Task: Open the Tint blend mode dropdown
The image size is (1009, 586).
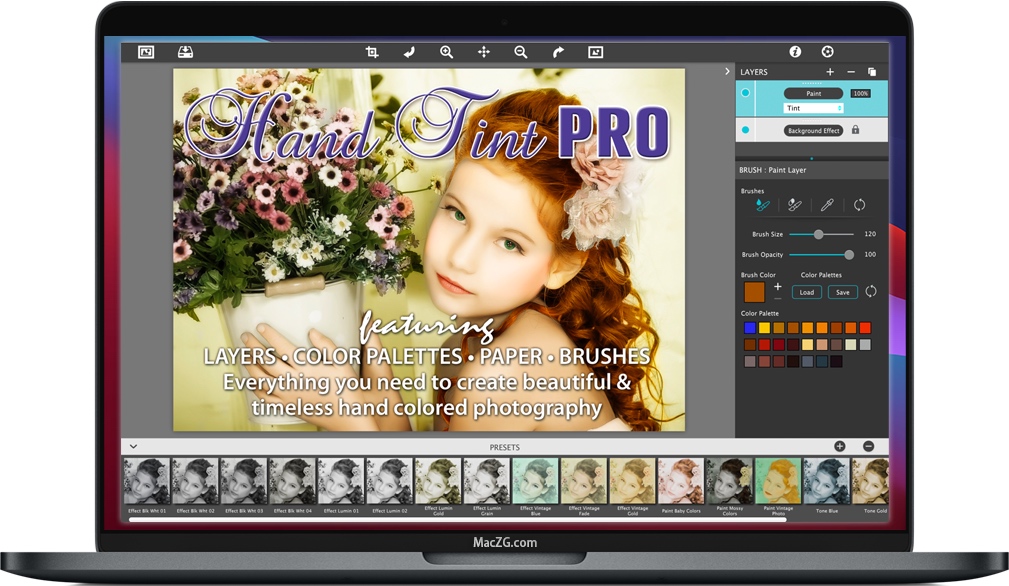Action: [813, 108]
